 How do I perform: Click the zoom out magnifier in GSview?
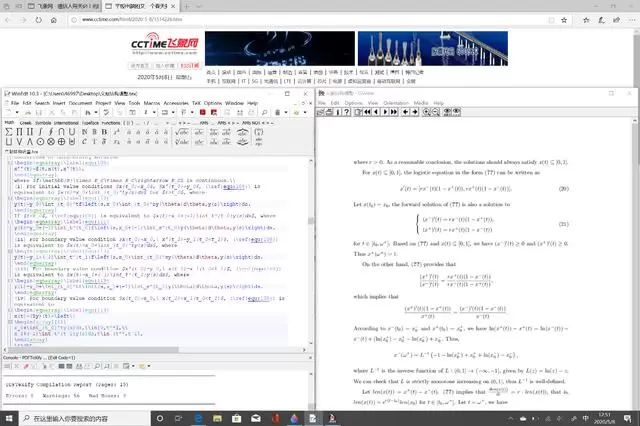point(436,112)
